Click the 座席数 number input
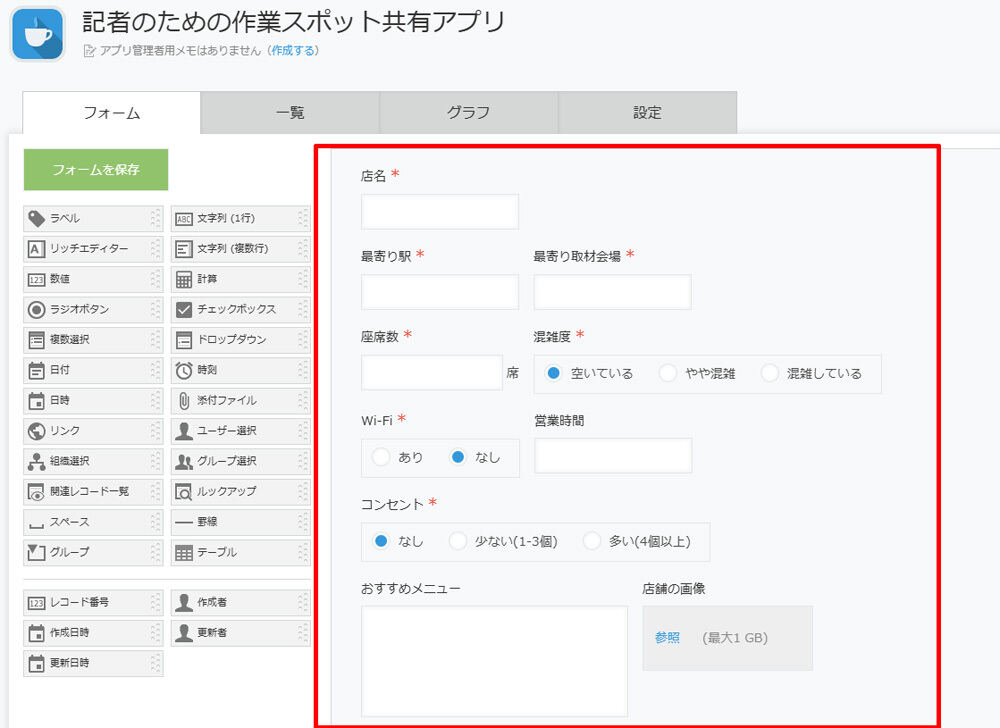Image resolution: width=1000 pixels, height=728 pixels. tap(432, 373)
